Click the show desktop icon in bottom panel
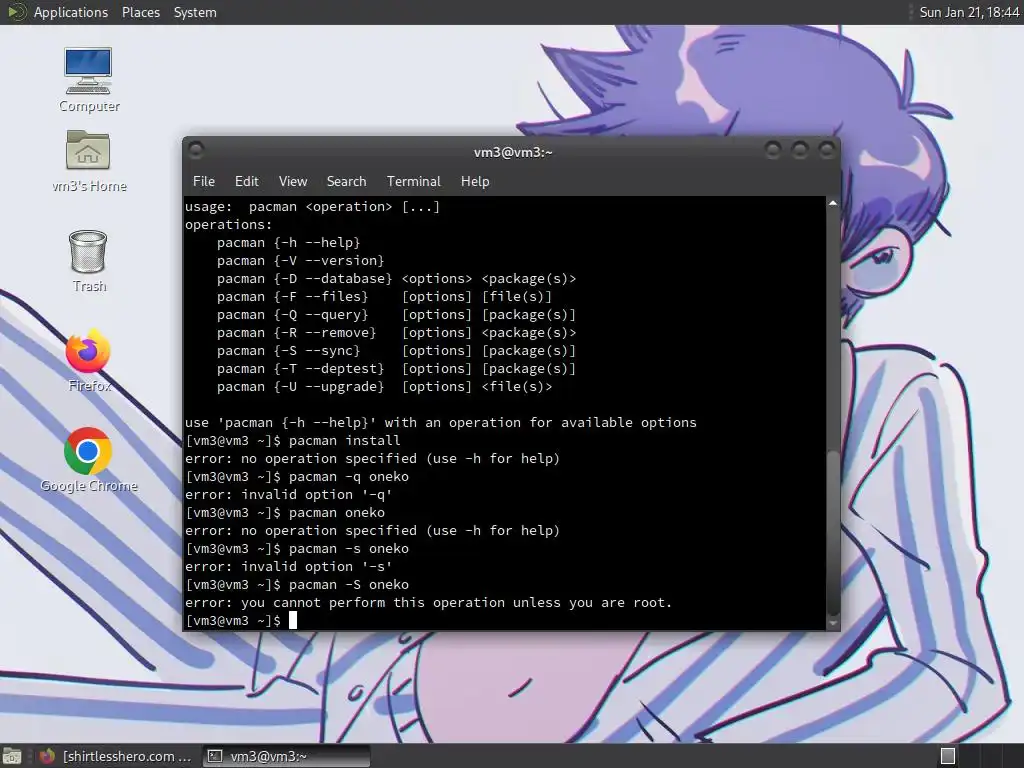 pyautogui.click(x=12, y=756)
